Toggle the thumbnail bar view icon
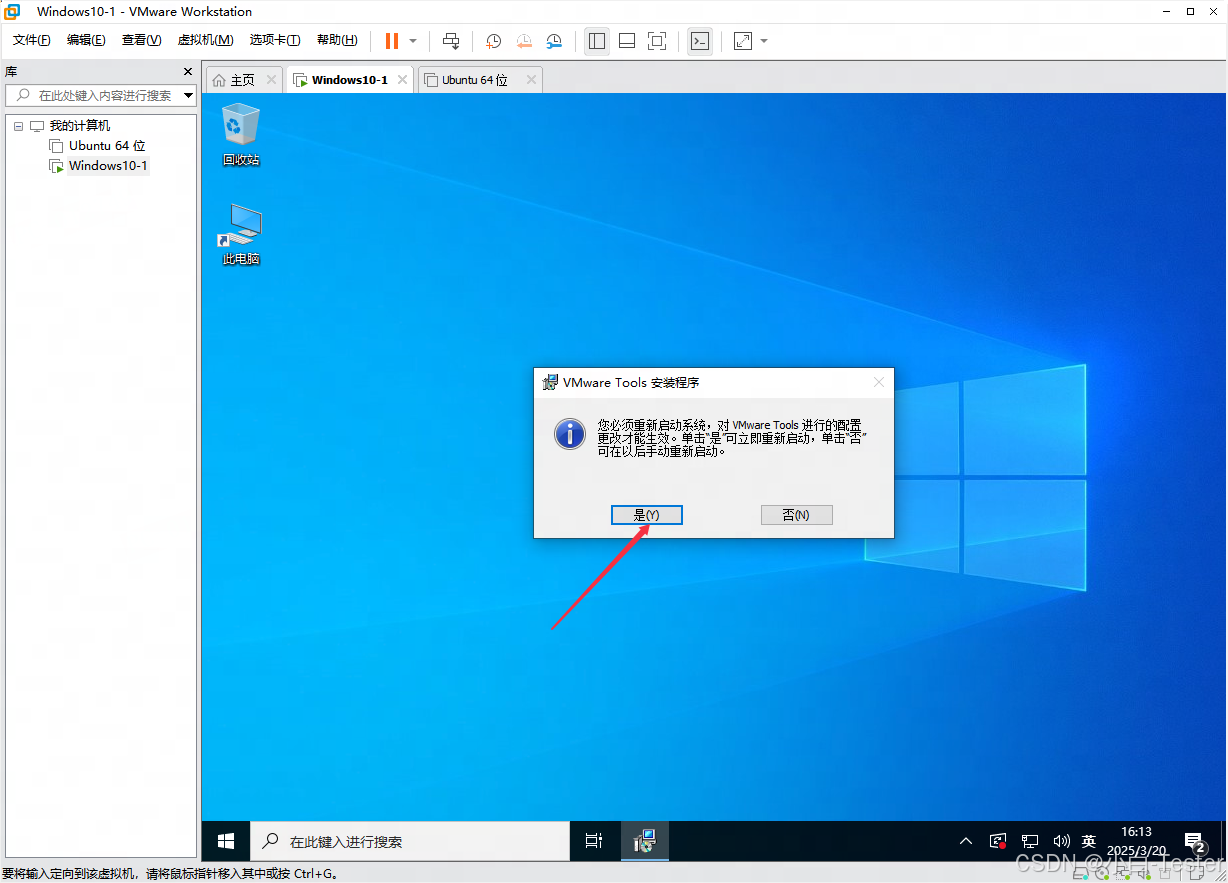Viewport: 1228px width, 883px height. pos(627,41)
